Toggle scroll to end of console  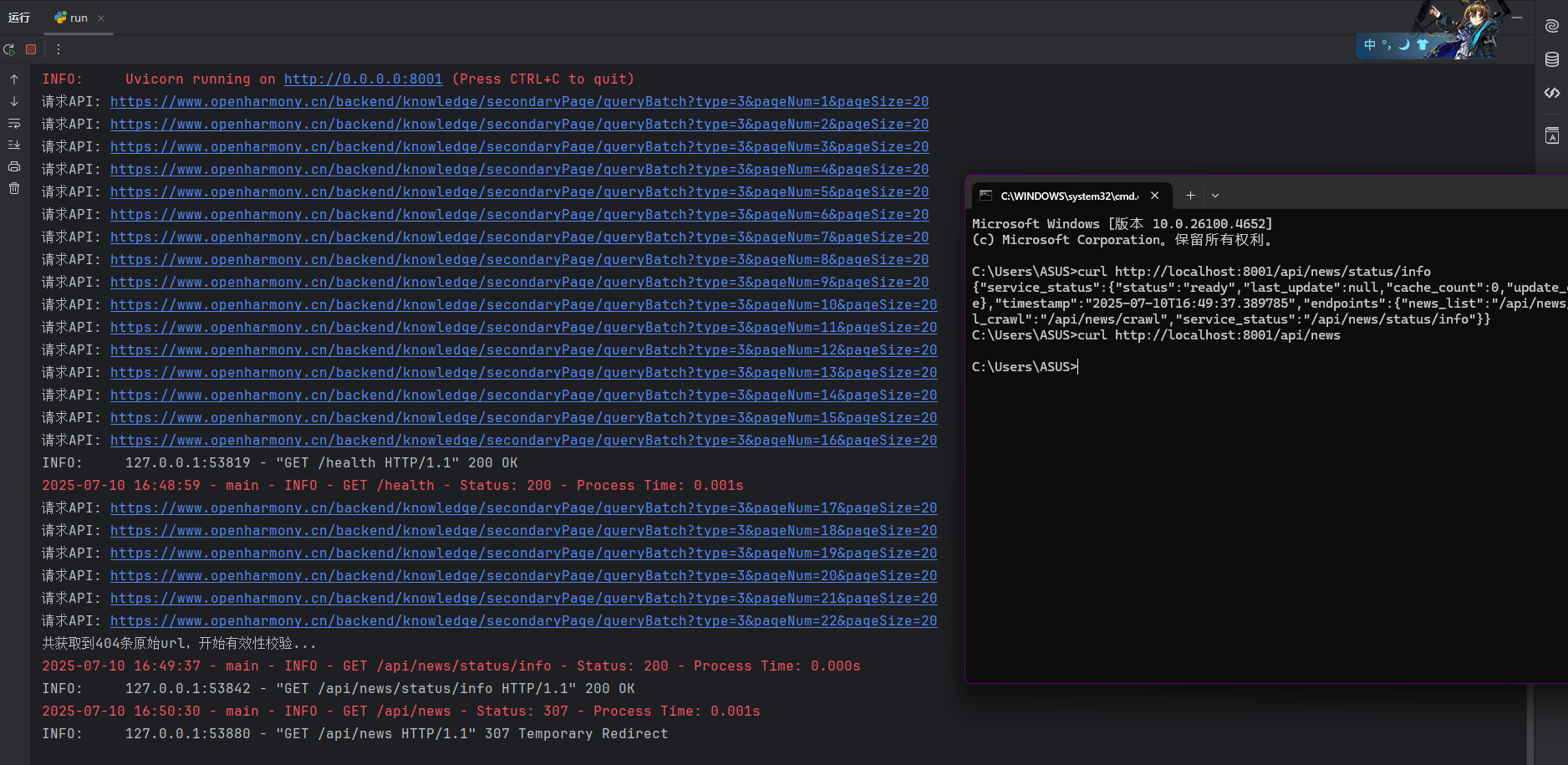[x=14, y=145]
